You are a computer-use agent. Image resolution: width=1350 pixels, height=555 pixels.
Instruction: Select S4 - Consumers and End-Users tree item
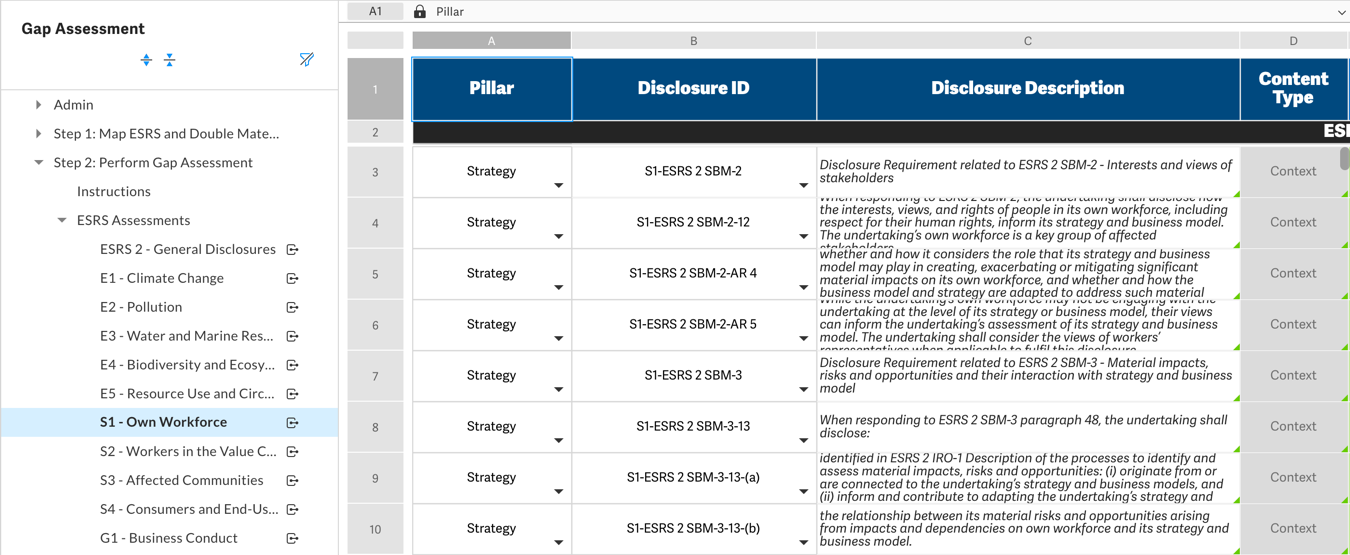[189, 509]
